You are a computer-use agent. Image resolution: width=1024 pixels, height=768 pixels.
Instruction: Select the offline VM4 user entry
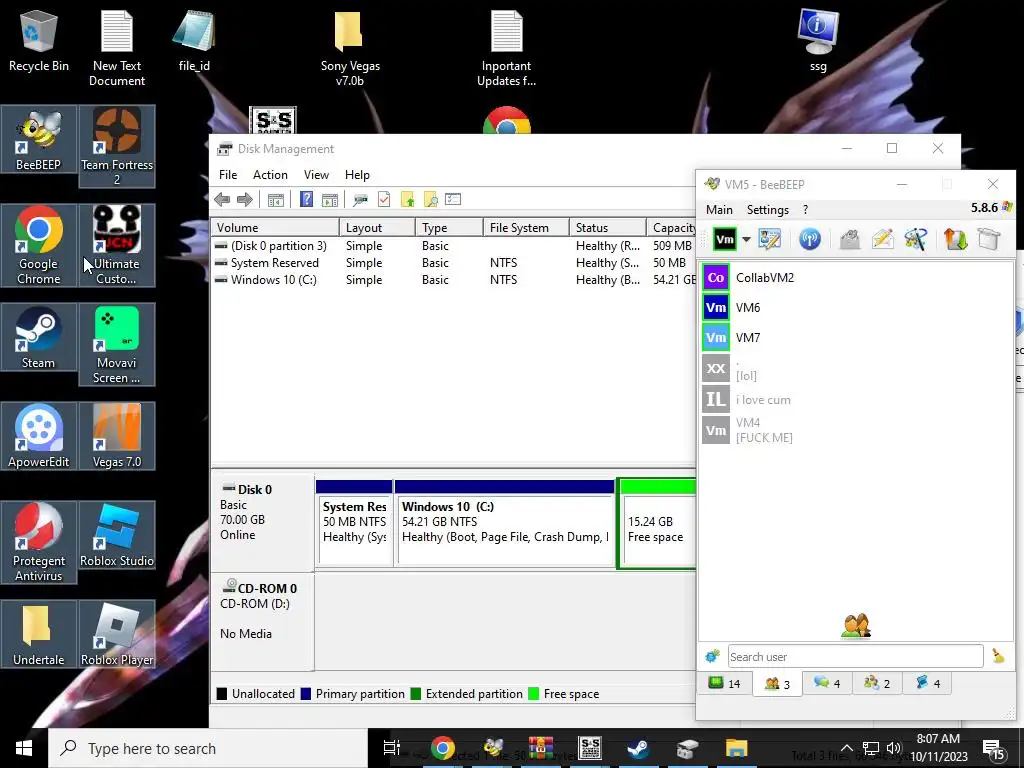point(856,430)
